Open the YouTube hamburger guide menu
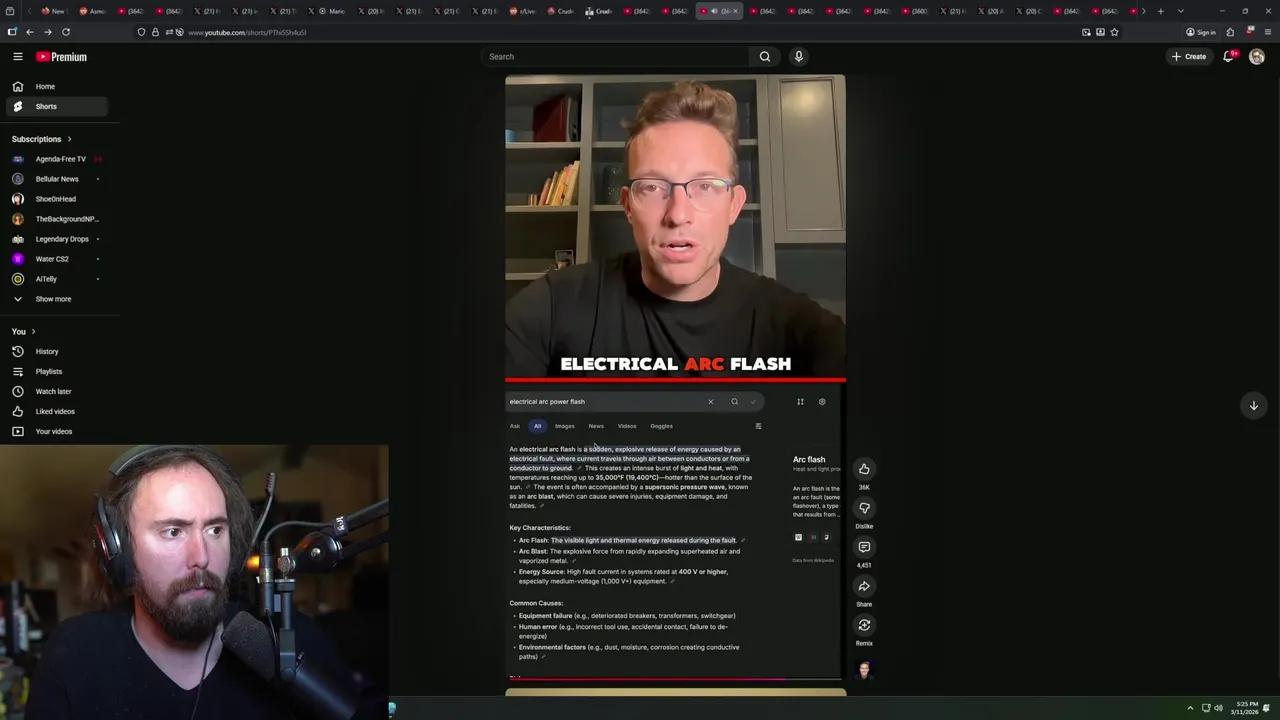Viewport: 1280px width, 720px height. 17,57
